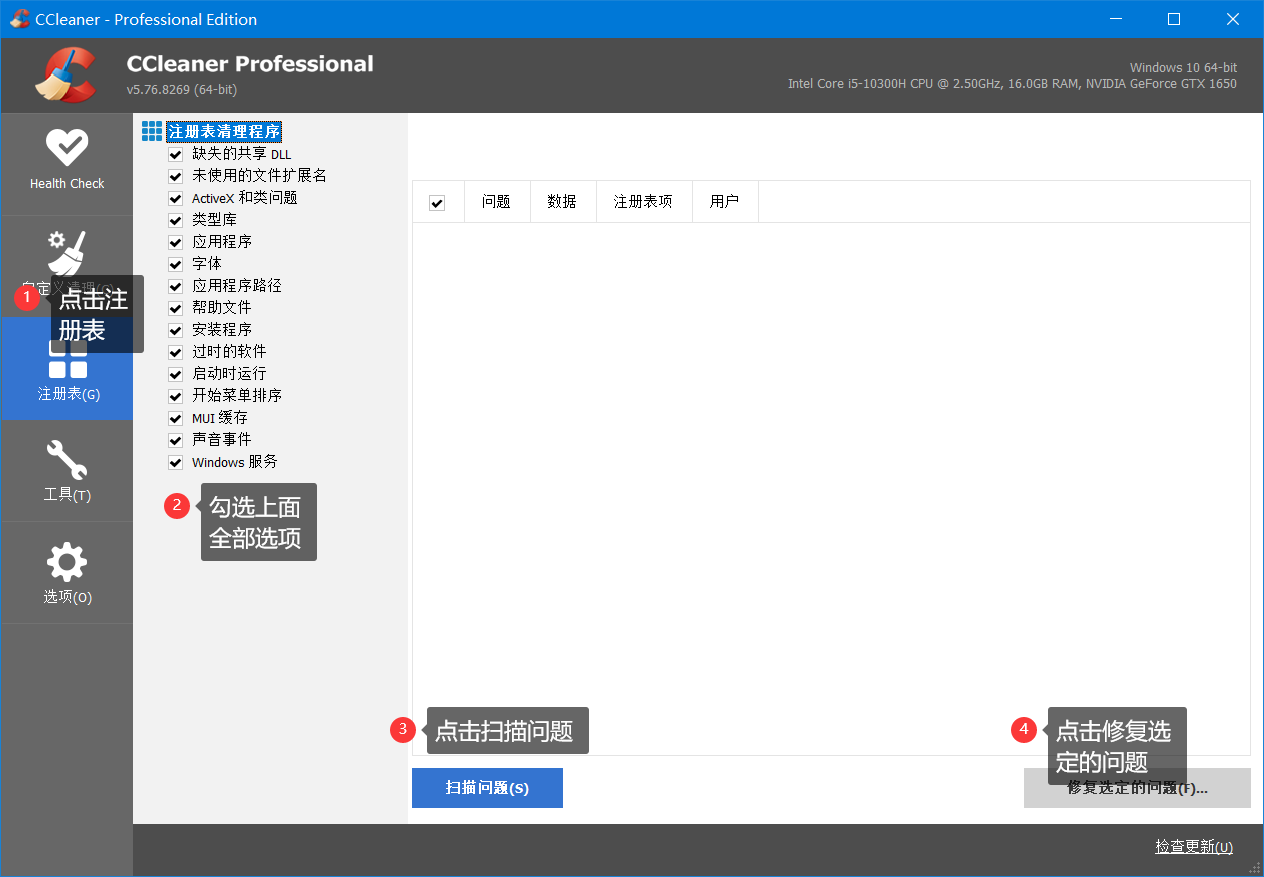Toggle the 声音事件 checkbox
This screenshot has width=1264, height=877.
click(x=176, y=440)
